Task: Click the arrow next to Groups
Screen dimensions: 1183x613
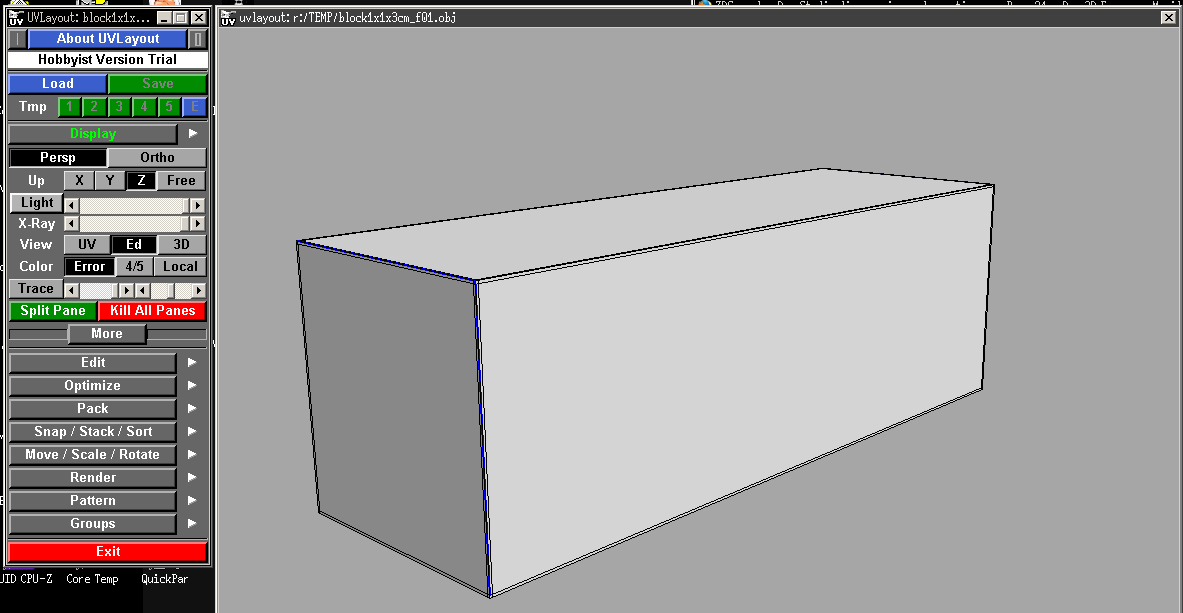Action: point(192,524)
